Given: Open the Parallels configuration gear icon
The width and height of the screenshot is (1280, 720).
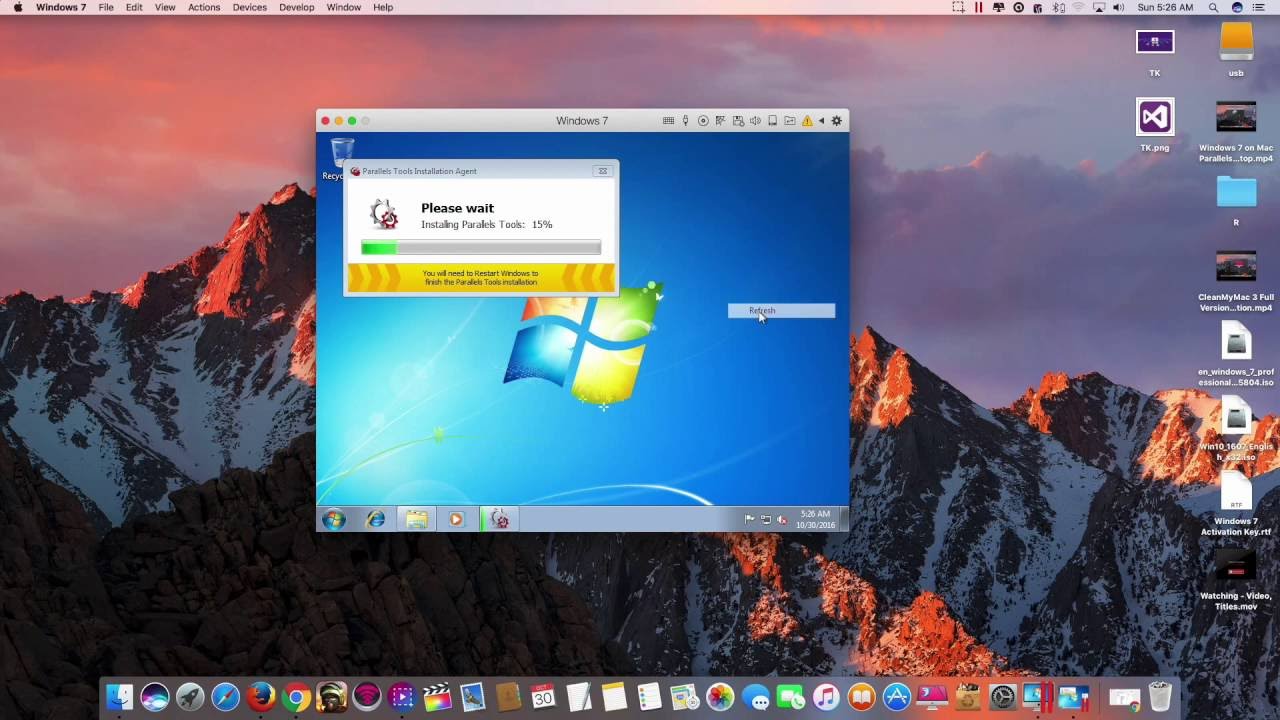Looking at the screenshot, I should point(837,121).
